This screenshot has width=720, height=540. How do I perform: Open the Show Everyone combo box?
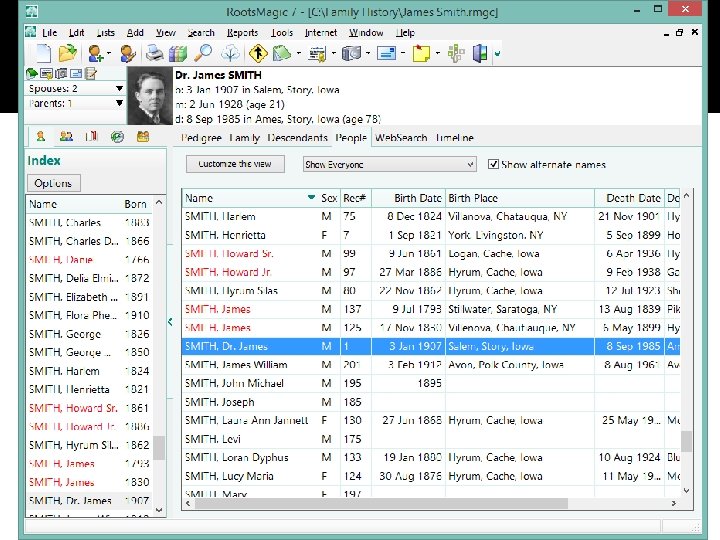pyautogui.click(x=389, y=164)
